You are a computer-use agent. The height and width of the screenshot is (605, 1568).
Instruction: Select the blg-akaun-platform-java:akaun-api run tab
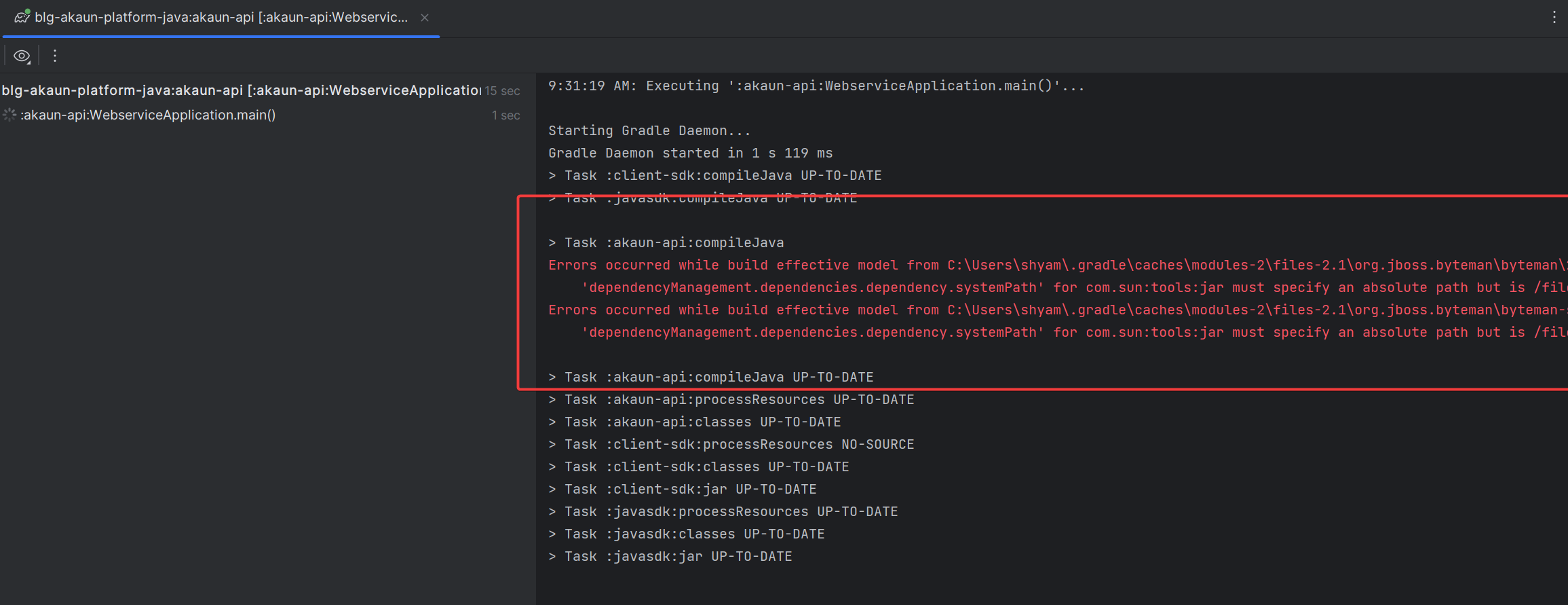click(221, 18)
